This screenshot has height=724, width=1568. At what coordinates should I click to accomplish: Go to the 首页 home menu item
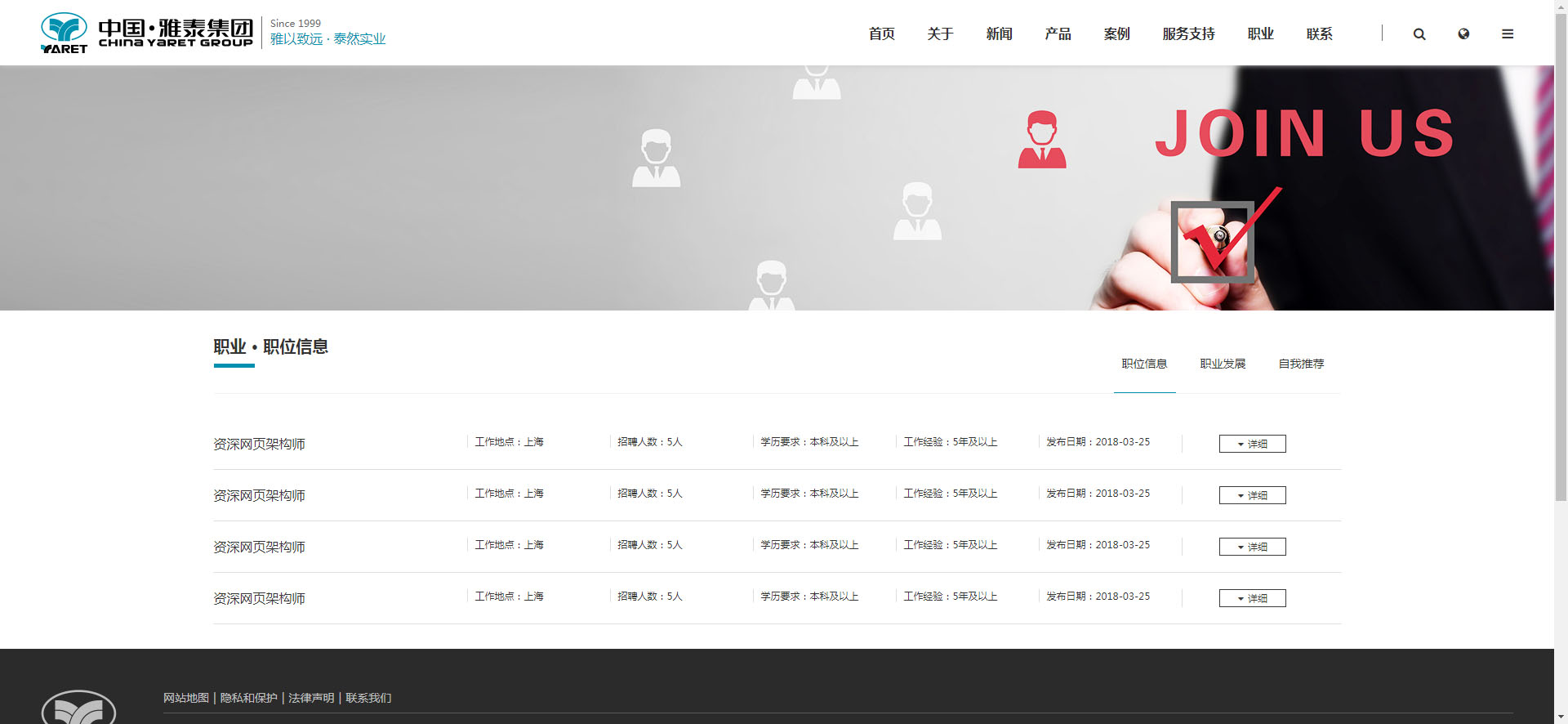[881, 34]
